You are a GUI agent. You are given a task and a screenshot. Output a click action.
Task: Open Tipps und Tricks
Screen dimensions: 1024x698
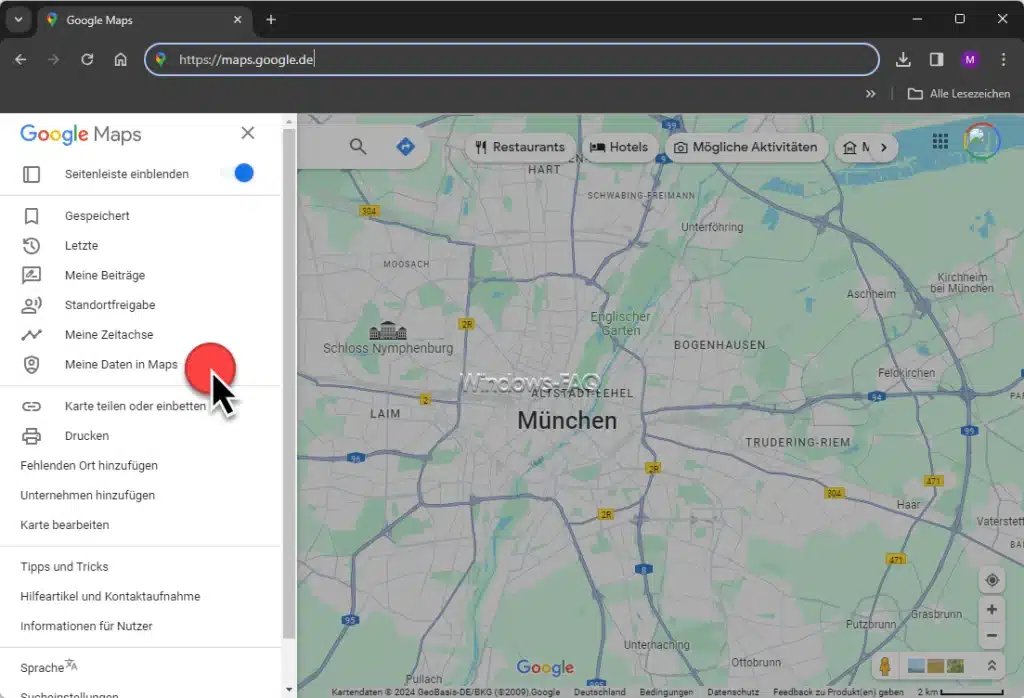[64, 567]
